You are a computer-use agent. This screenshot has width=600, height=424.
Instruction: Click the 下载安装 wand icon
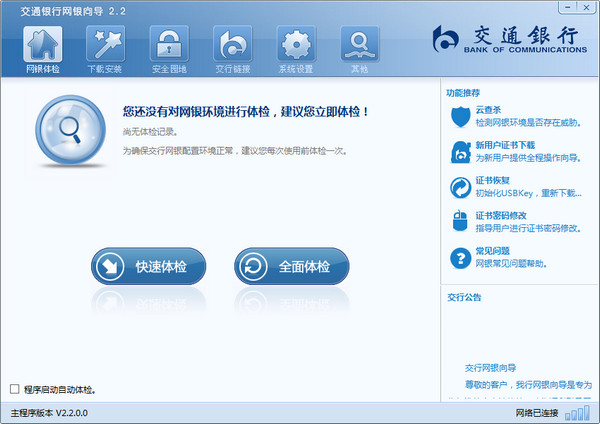(x=105, y=44)
